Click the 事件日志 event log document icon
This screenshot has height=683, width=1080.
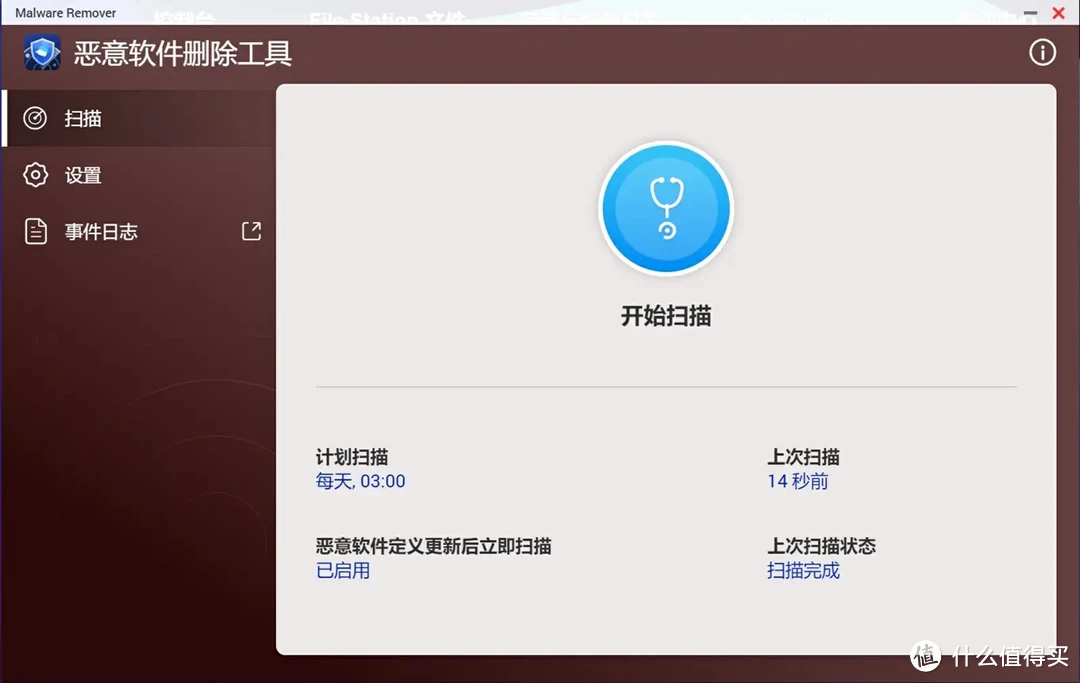click(x=34, y=231)
